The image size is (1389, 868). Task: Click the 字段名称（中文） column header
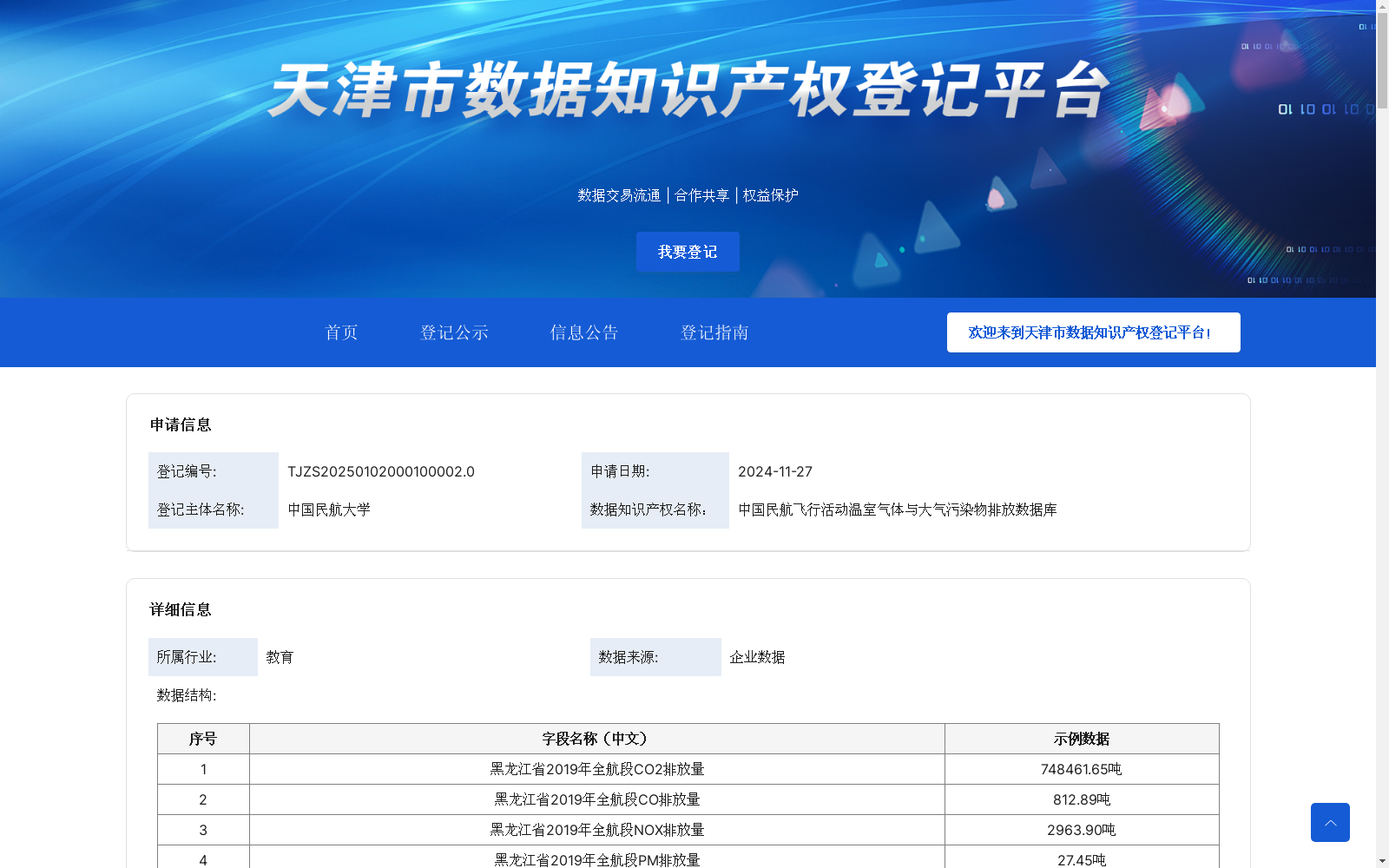597,739
